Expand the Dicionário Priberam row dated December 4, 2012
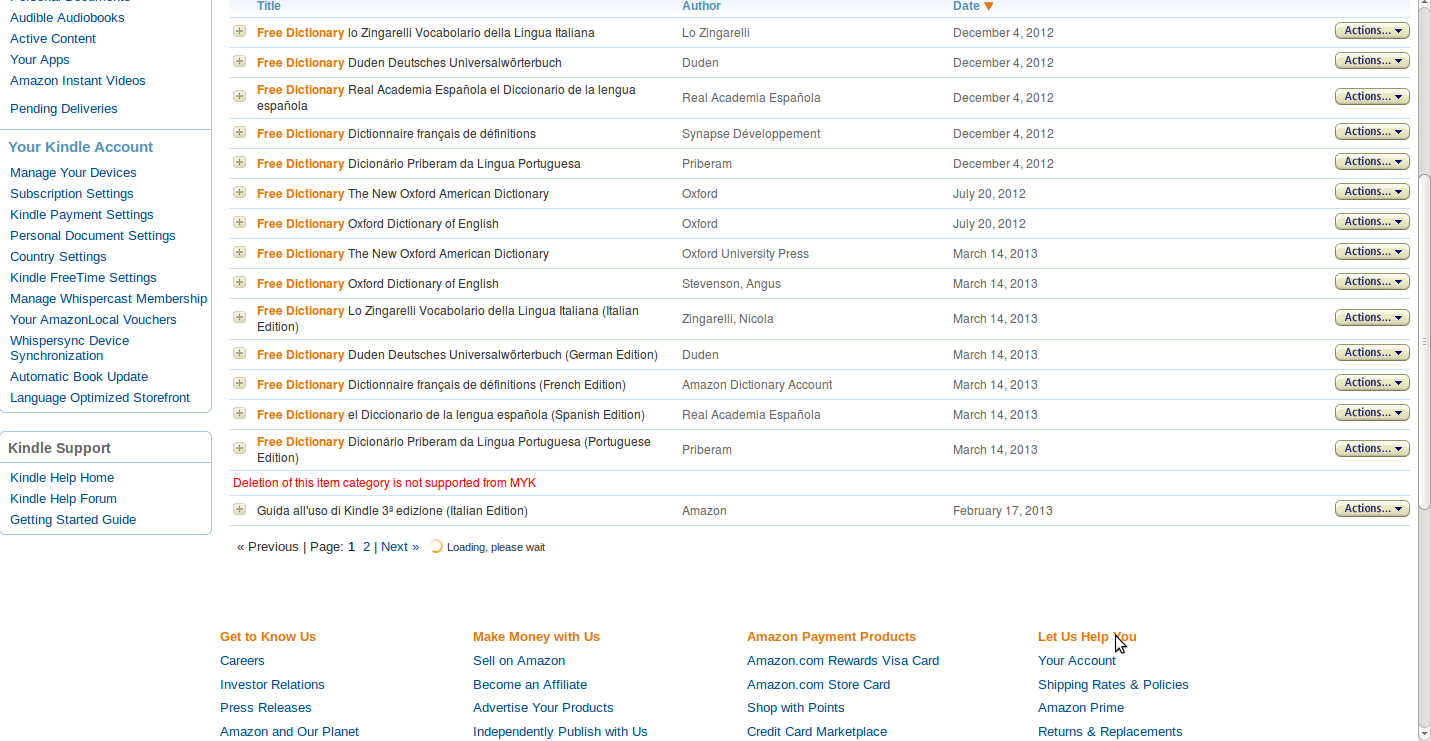The height and width of the screenshot is (741, 1431). (x=239, y=162)
